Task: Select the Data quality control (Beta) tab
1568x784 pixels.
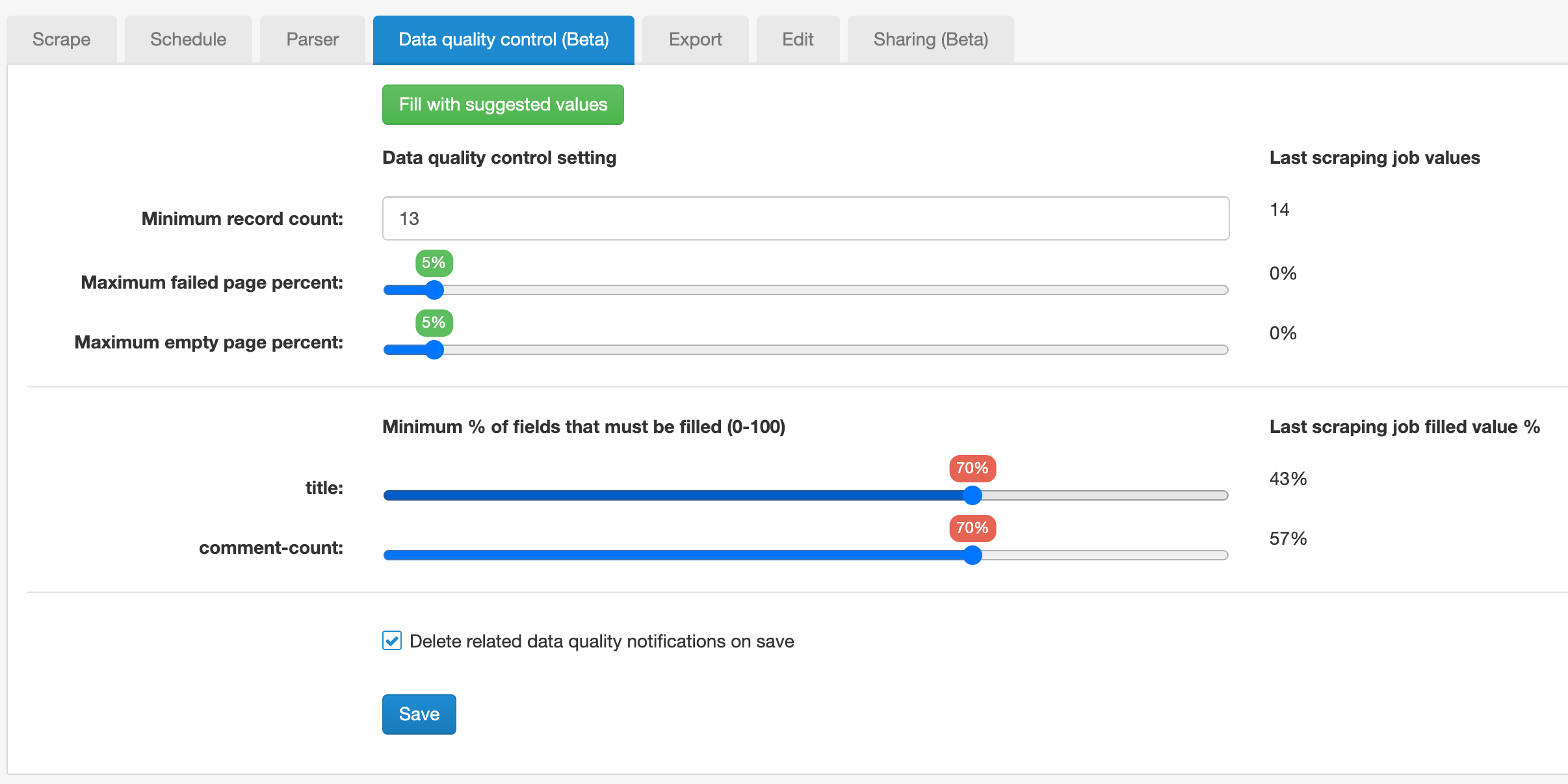Action: point(503,39)
